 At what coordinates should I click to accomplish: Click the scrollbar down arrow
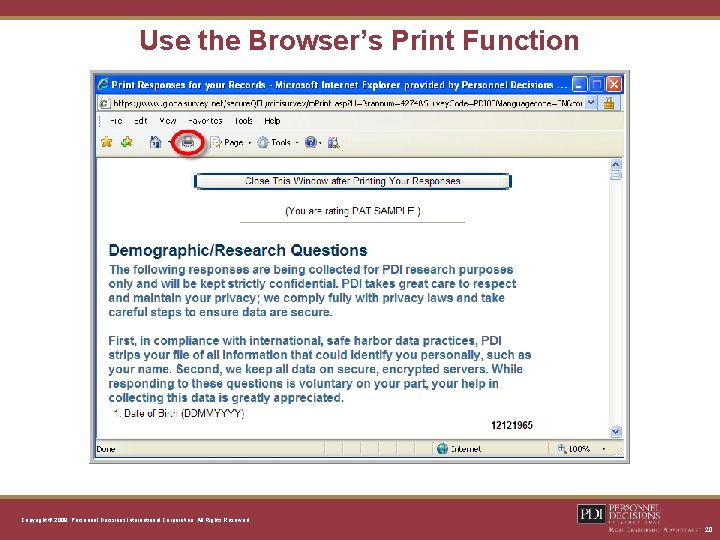[616, 432]
